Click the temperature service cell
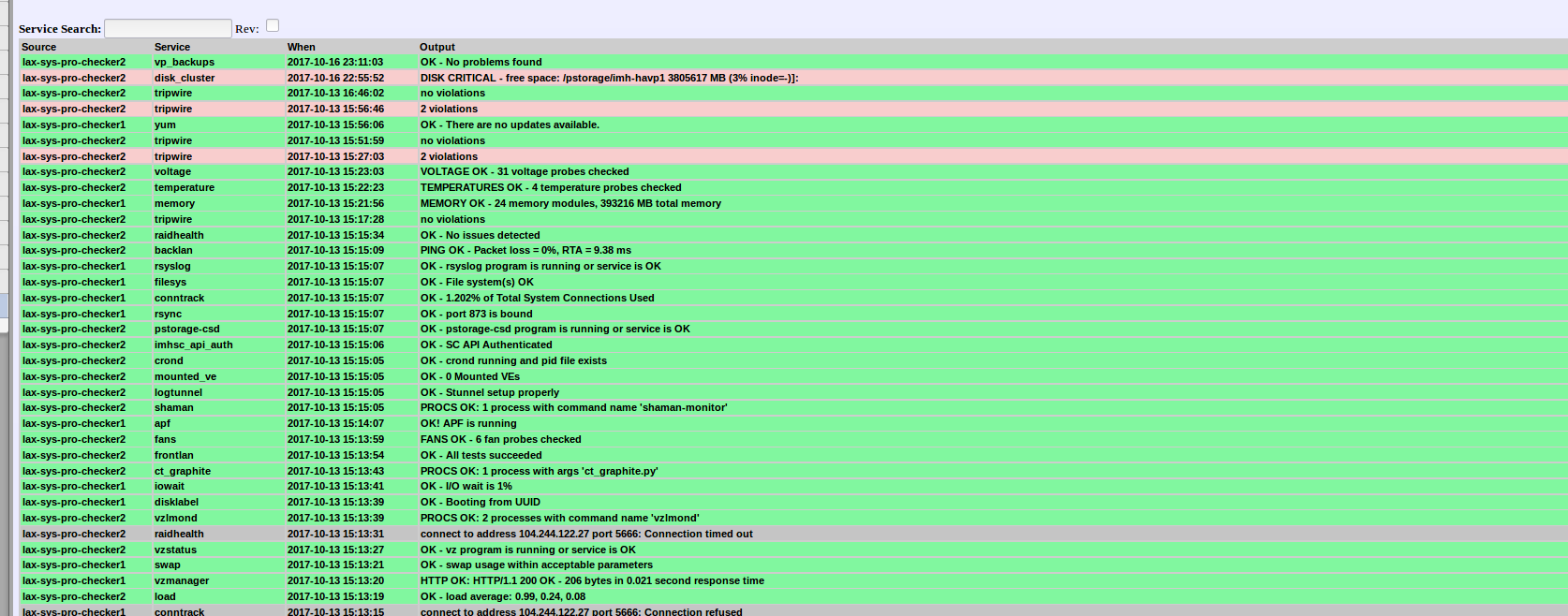The height and width of the screenshot is (616, 1568). coord(185,187)
